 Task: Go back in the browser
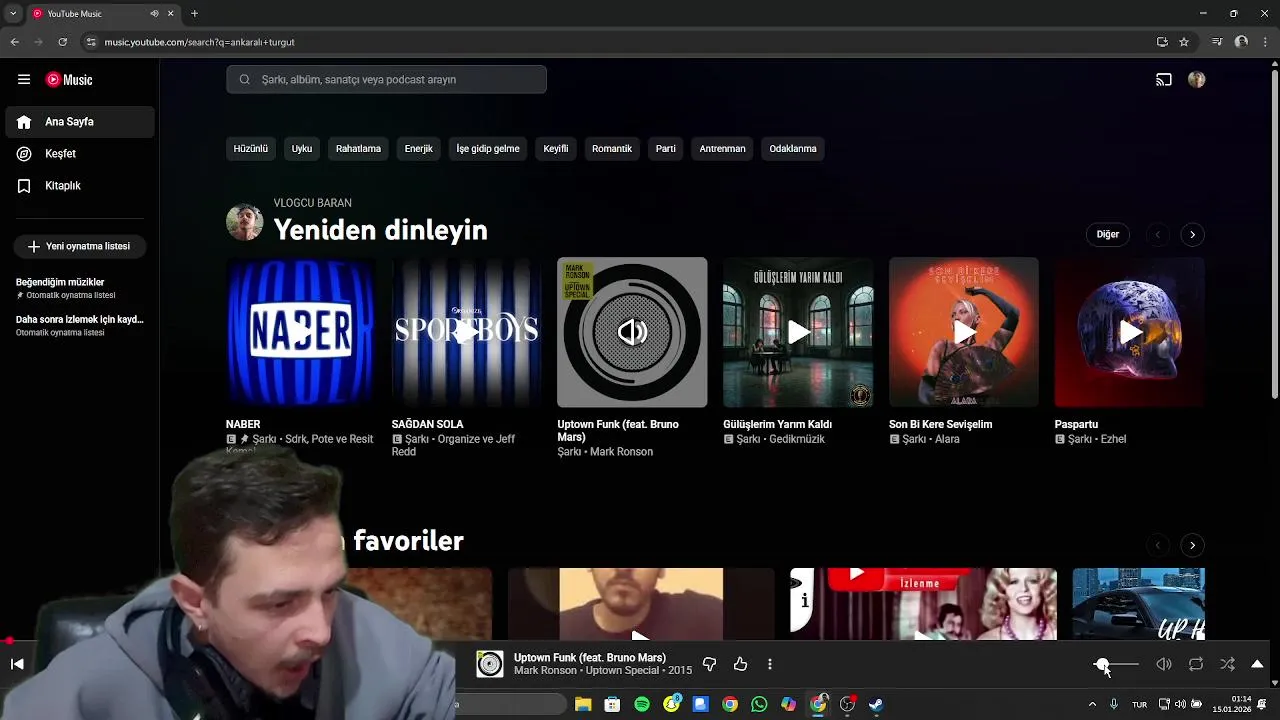pos(14,42)
